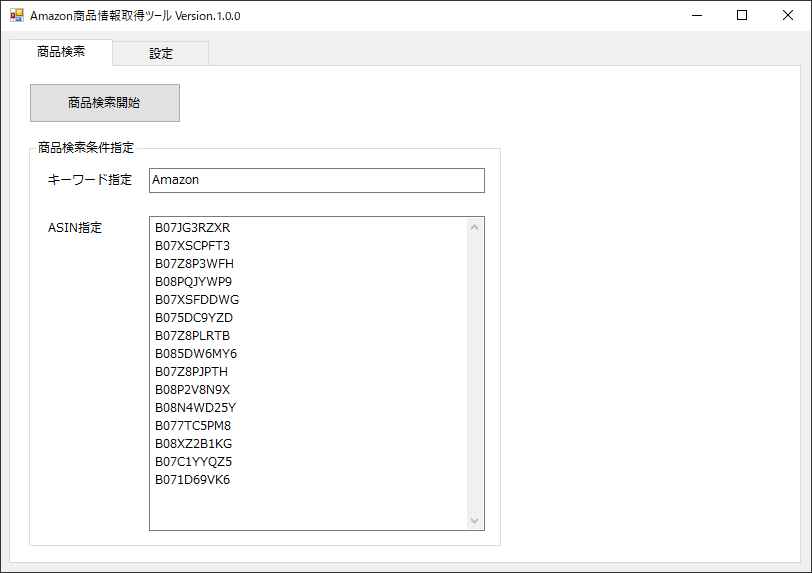Click the ASIN list scrollbar down arrow
The width and height of the screenshot is (812, 573).
point(475,521)
